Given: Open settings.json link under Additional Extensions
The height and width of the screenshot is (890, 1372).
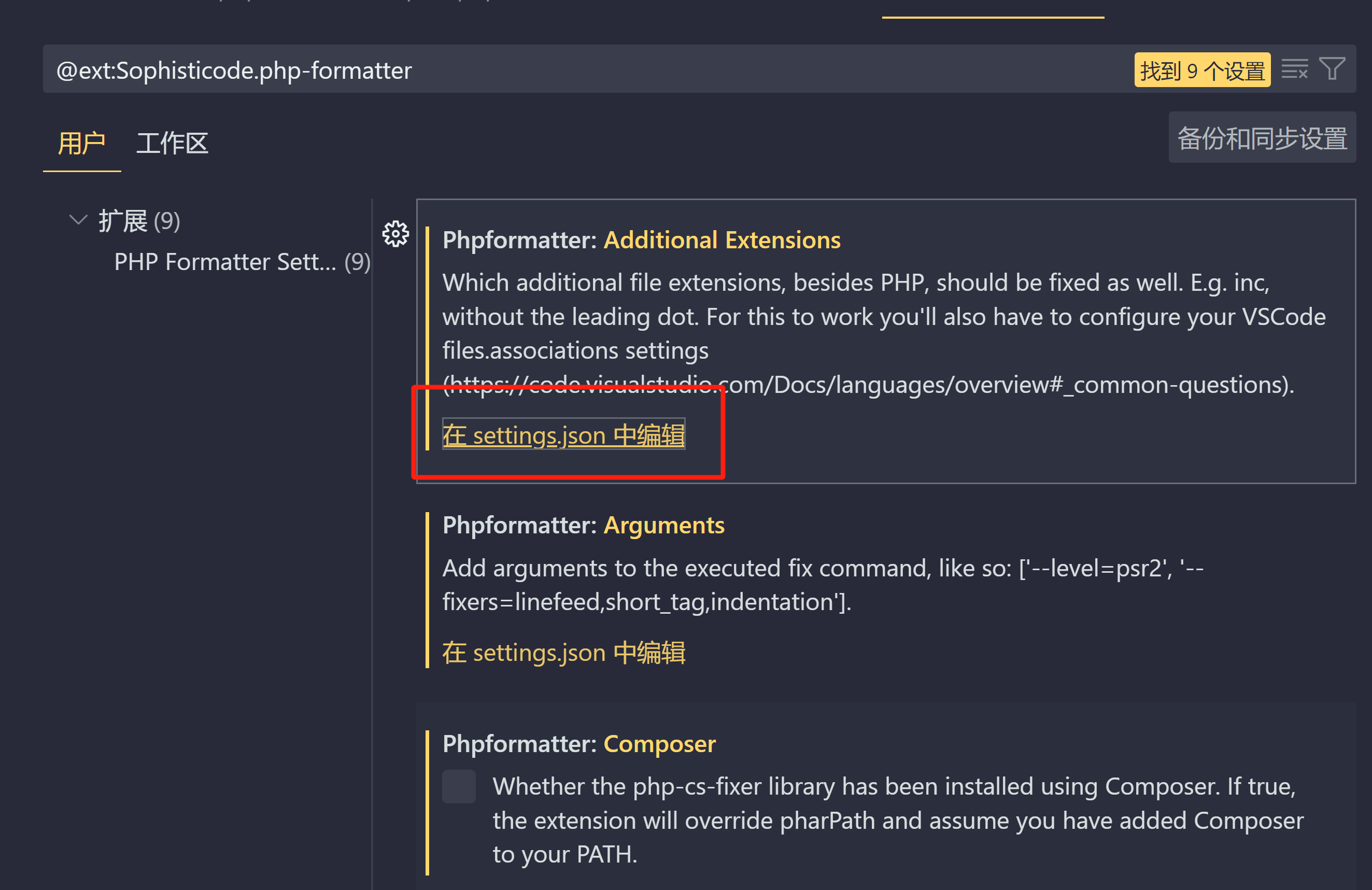Looking at the screenshot, I should click(563, 434).
